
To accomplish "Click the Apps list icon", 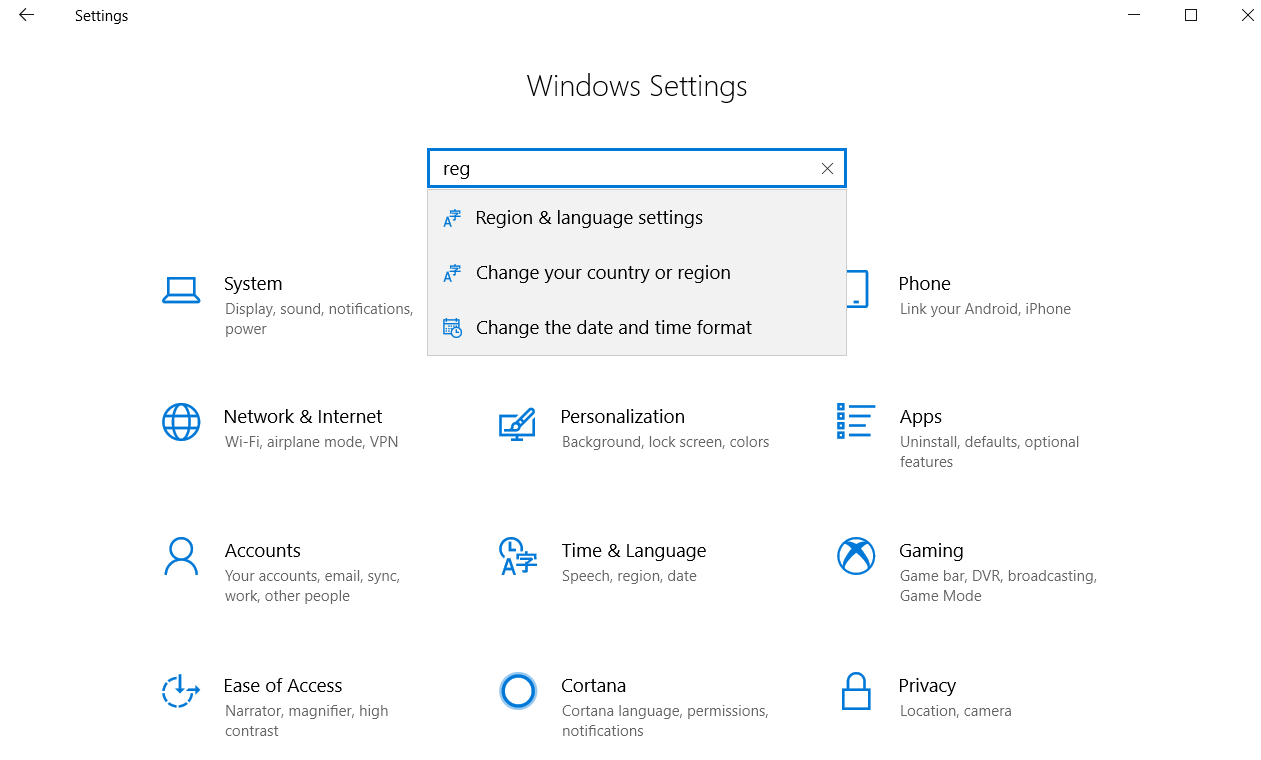I will tap(856, 421).
